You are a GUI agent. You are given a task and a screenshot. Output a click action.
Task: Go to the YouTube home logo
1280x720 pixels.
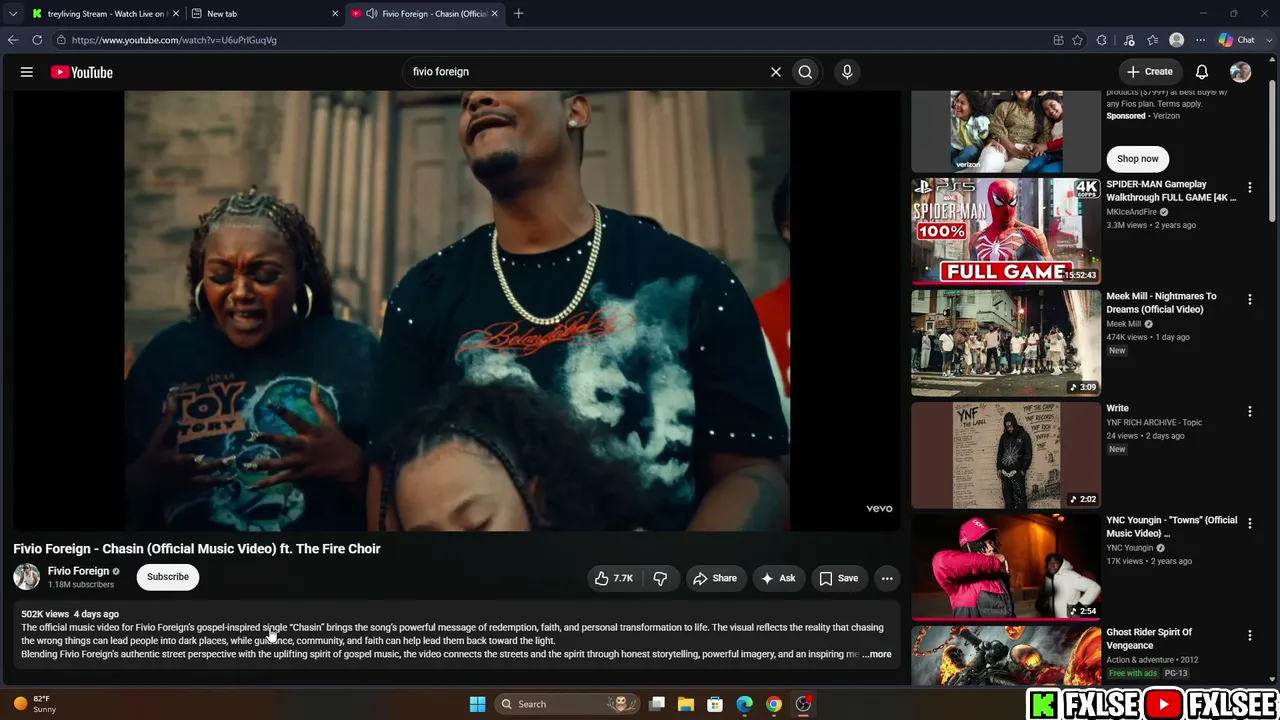tap(82, 72)
